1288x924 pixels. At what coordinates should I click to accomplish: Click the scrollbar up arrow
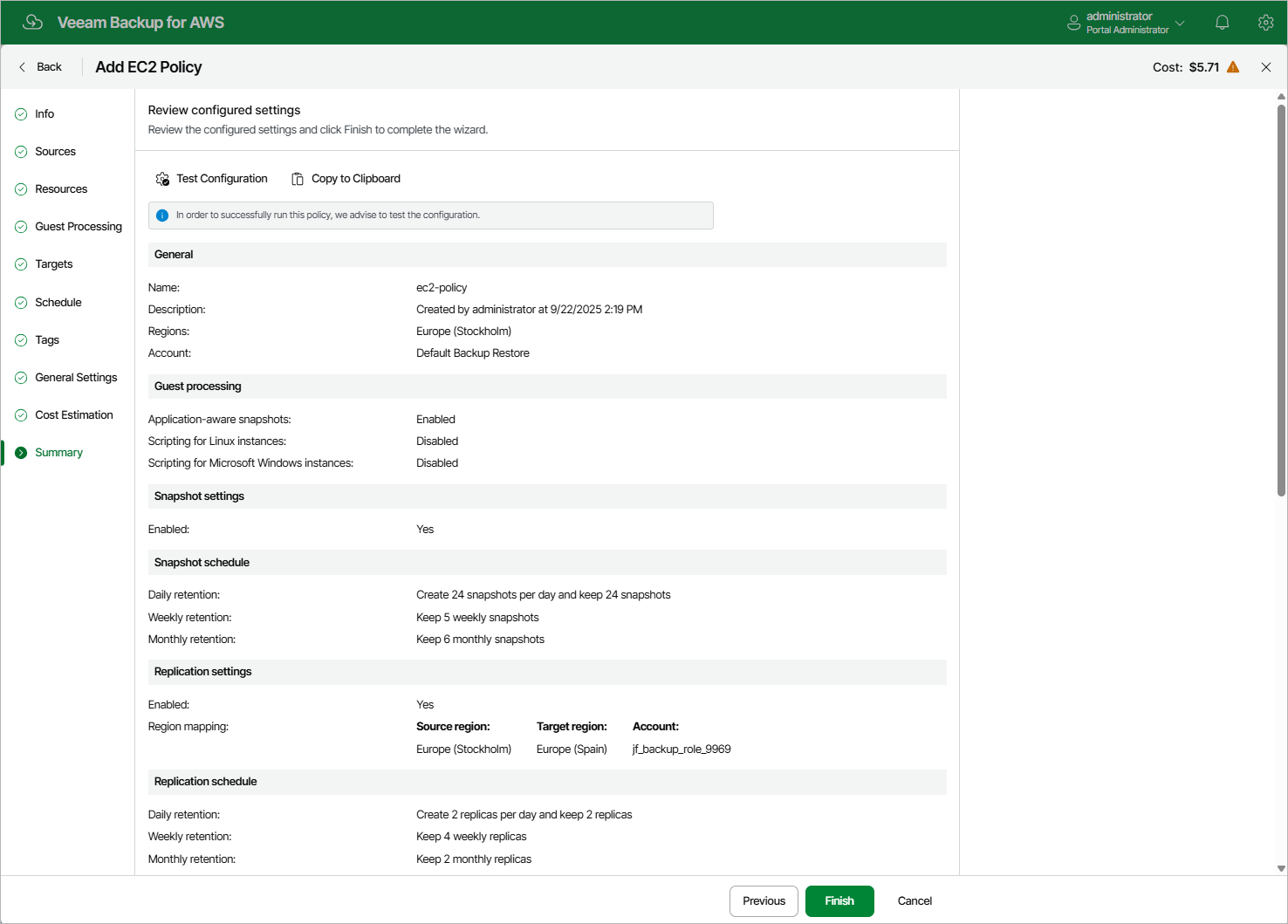tap(1281, 97)
